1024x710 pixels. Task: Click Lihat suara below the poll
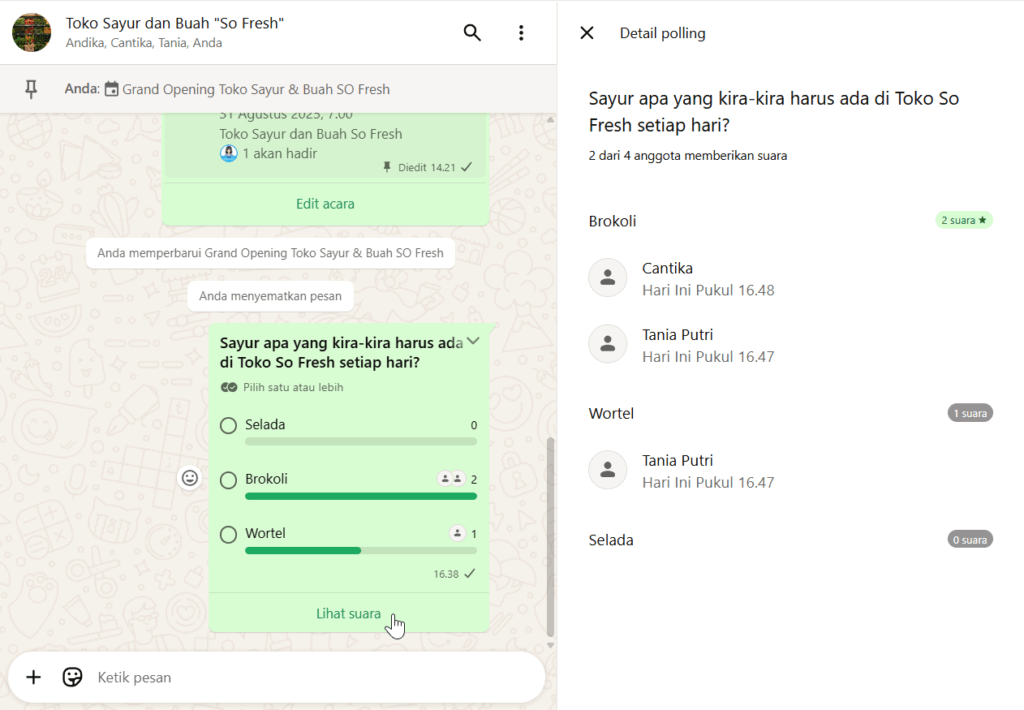348,613
